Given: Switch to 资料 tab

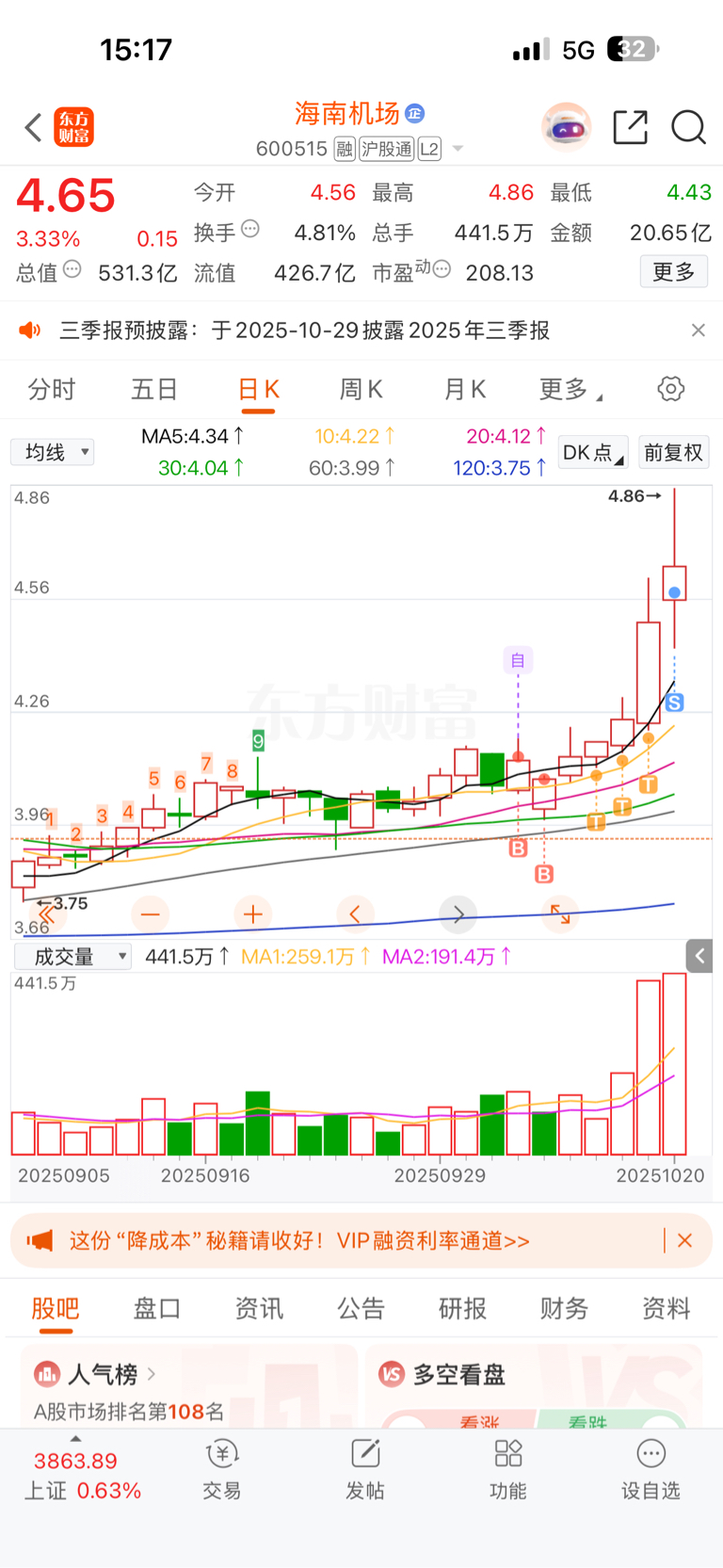Looking at the screenshot, I should click(x=667, y=1308).
